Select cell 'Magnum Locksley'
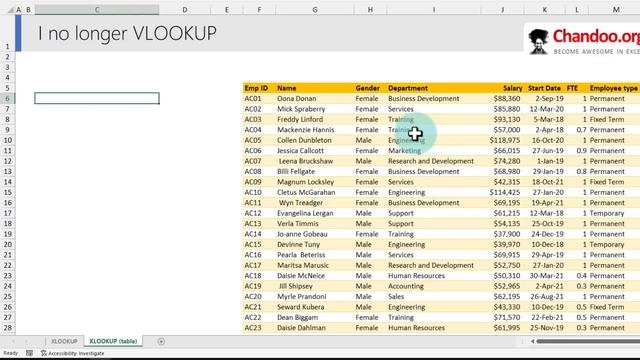The image size is (640, 360). pos(315,182)
